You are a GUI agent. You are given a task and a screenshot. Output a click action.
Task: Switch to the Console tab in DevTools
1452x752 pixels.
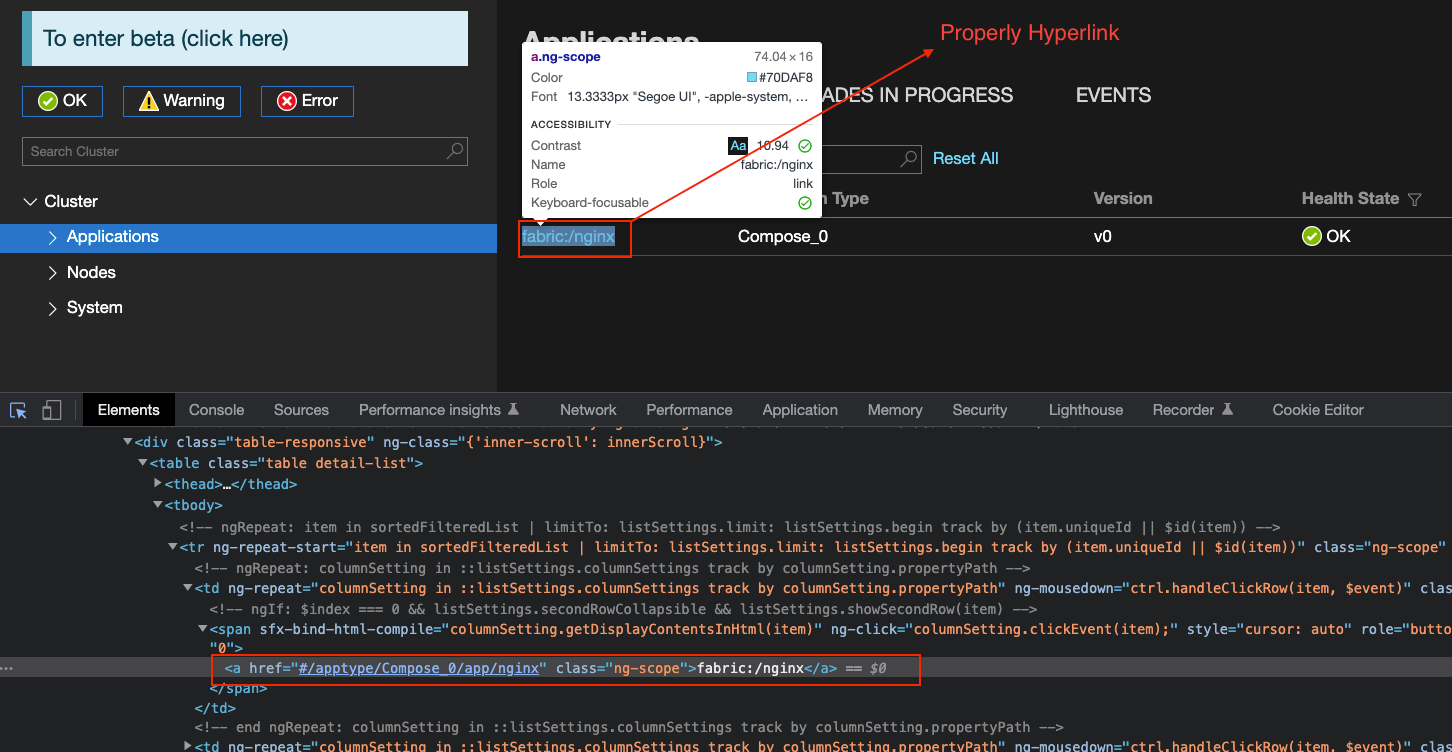(216, 410)
